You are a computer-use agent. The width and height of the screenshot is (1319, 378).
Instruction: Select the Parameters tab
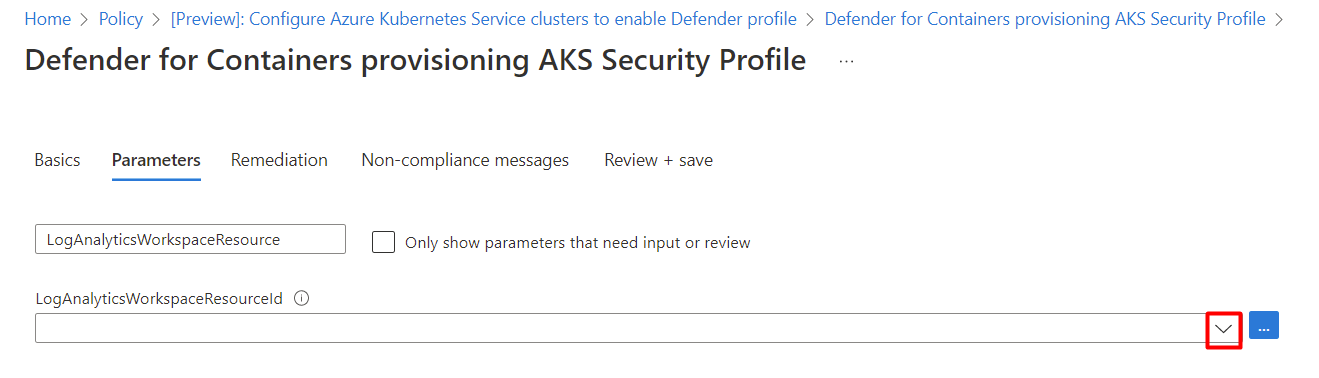click(x=156, y=160)
